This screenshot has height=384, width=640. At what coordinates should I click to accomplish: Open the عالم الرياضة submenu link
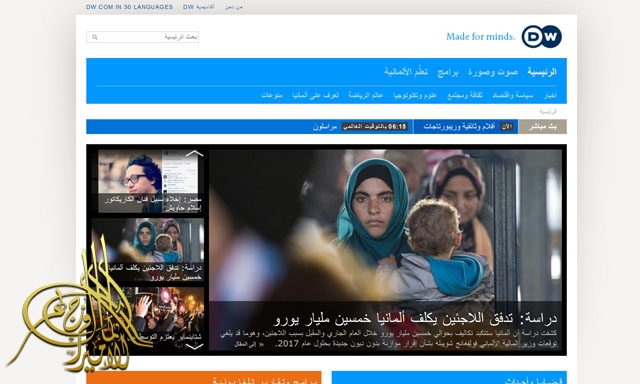tap(365, 95)
